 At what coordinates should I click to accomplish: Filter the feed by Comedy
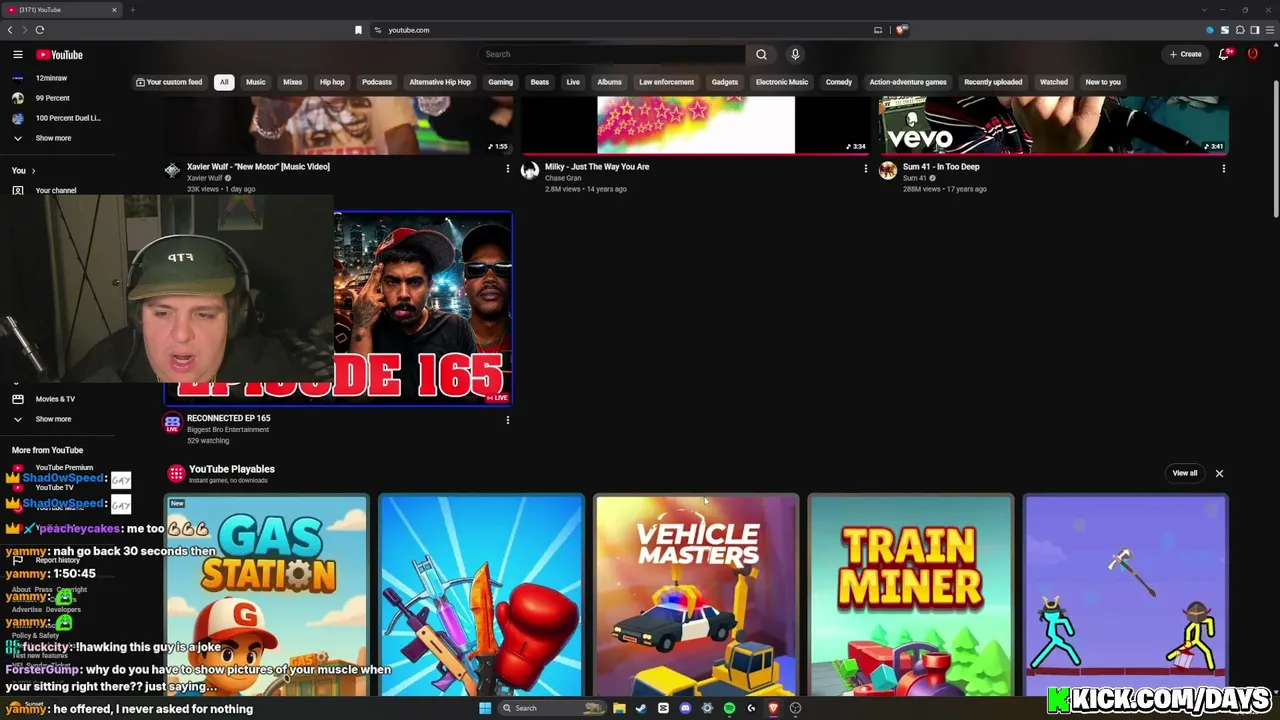pyautogui.click(x=839, y=82)
